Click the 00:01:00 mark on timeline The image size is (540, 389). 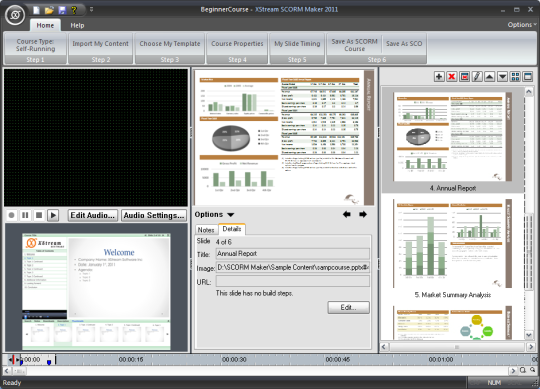(x=441, y=359)
